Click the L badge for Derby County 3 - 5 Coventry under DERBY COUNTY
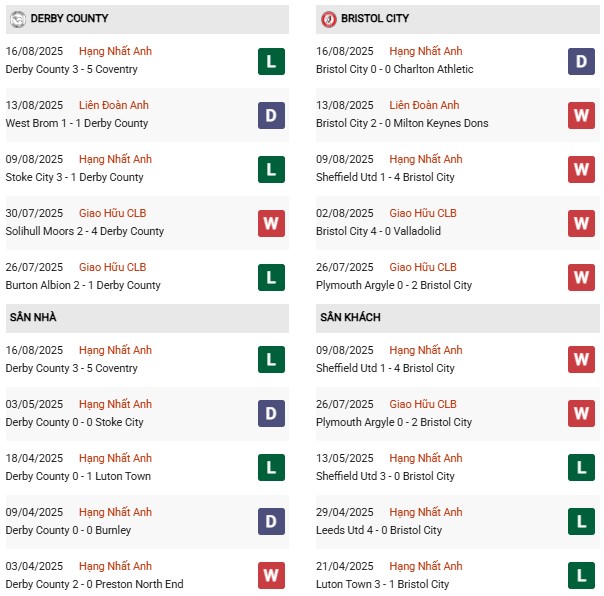Image resolution: width=604 pixels, height=596 pixels. (x=271, y=61)
